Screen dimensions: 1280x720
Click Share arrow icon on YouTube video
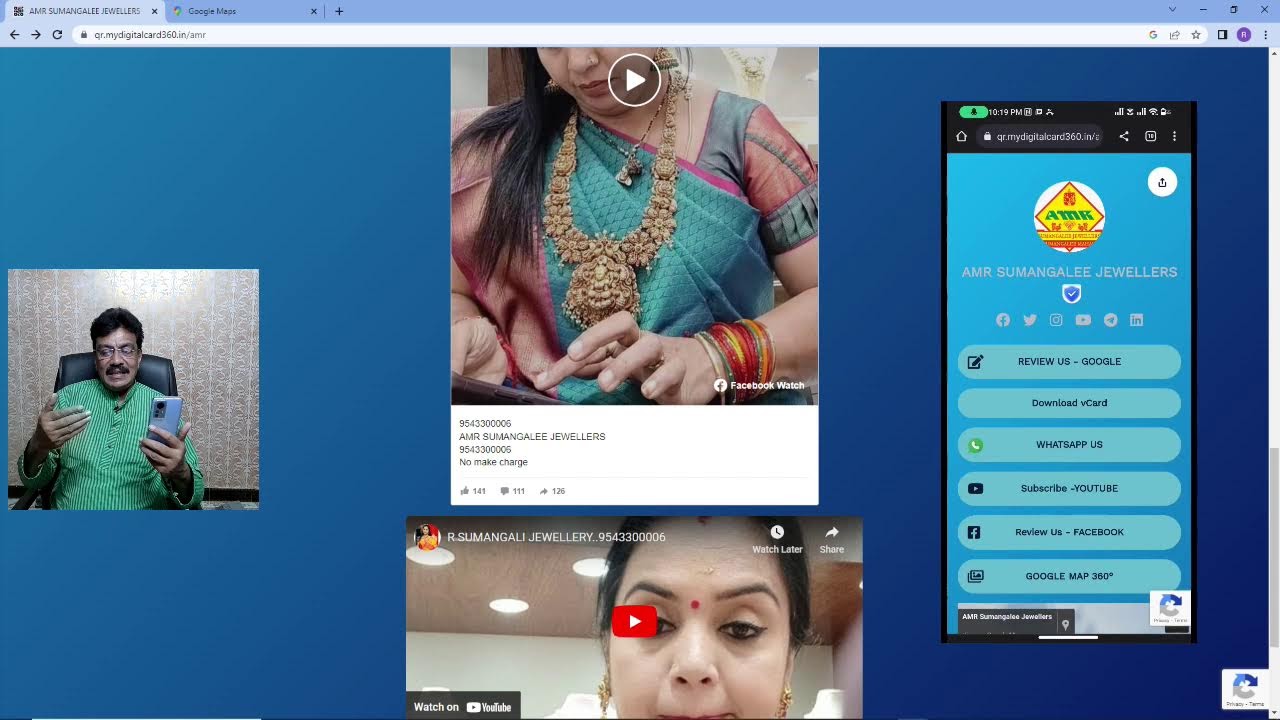pos(832,532)
